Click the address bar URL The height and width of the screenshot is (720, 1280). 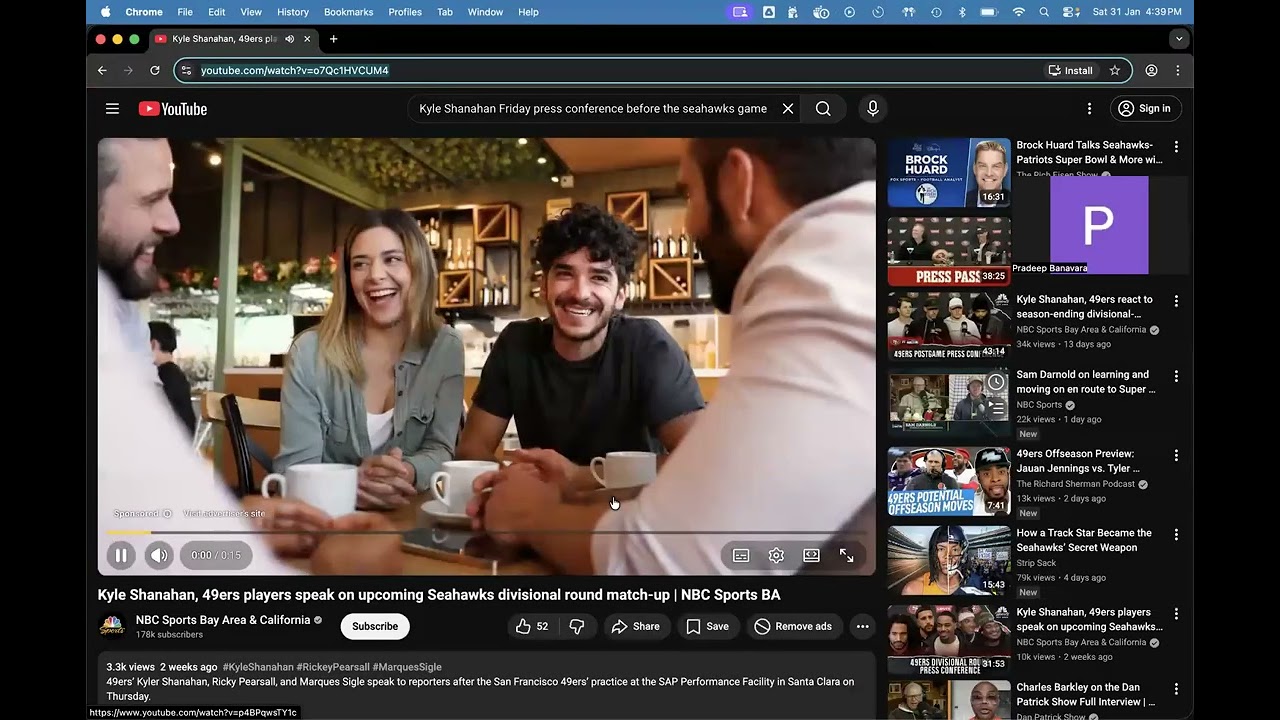pyautogui.click(x=295, y=70)
